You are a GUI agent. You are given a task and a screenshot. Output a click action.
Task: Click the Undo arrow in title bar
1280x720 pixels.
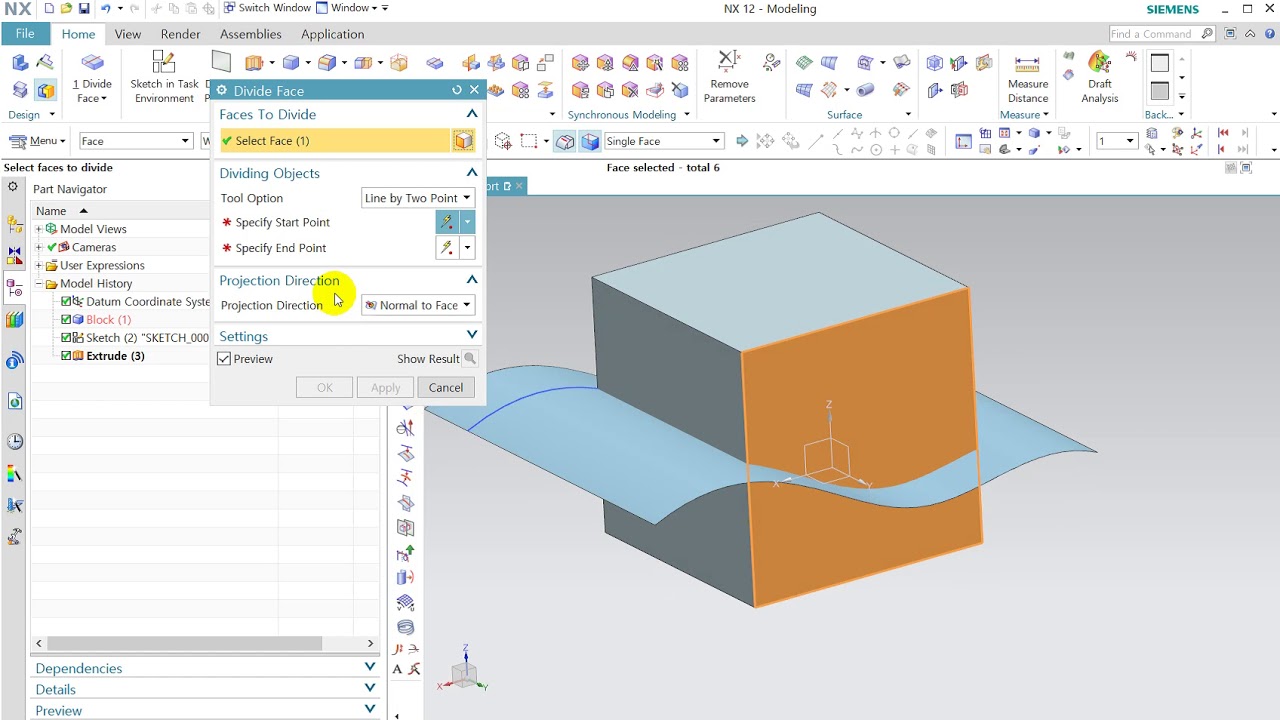105,9
